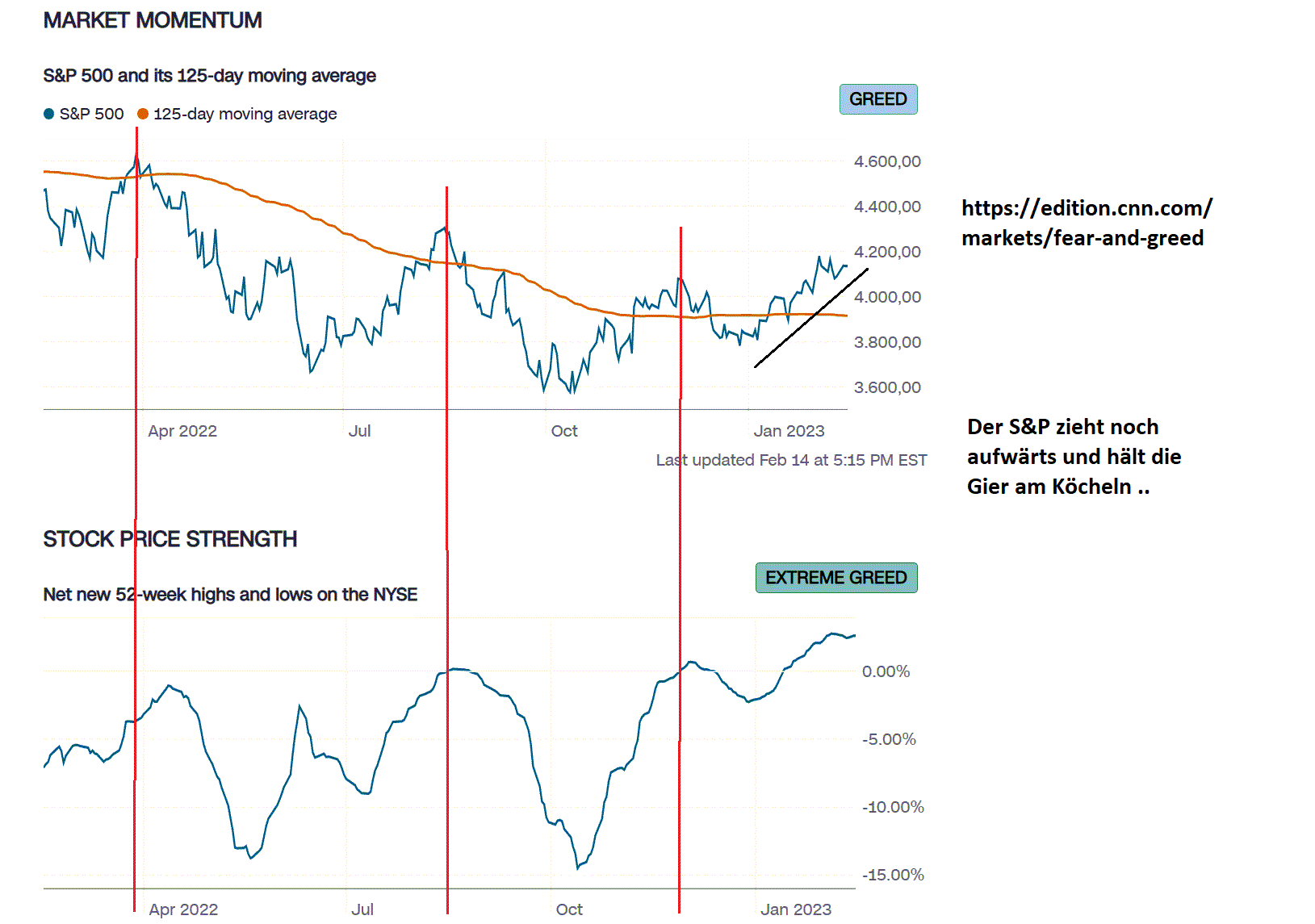Open the edition.cnn.com fear-and-greed link
The height and width of the screenshot is (924, 1315).
pyautogui.click(x=1086, y=223)
